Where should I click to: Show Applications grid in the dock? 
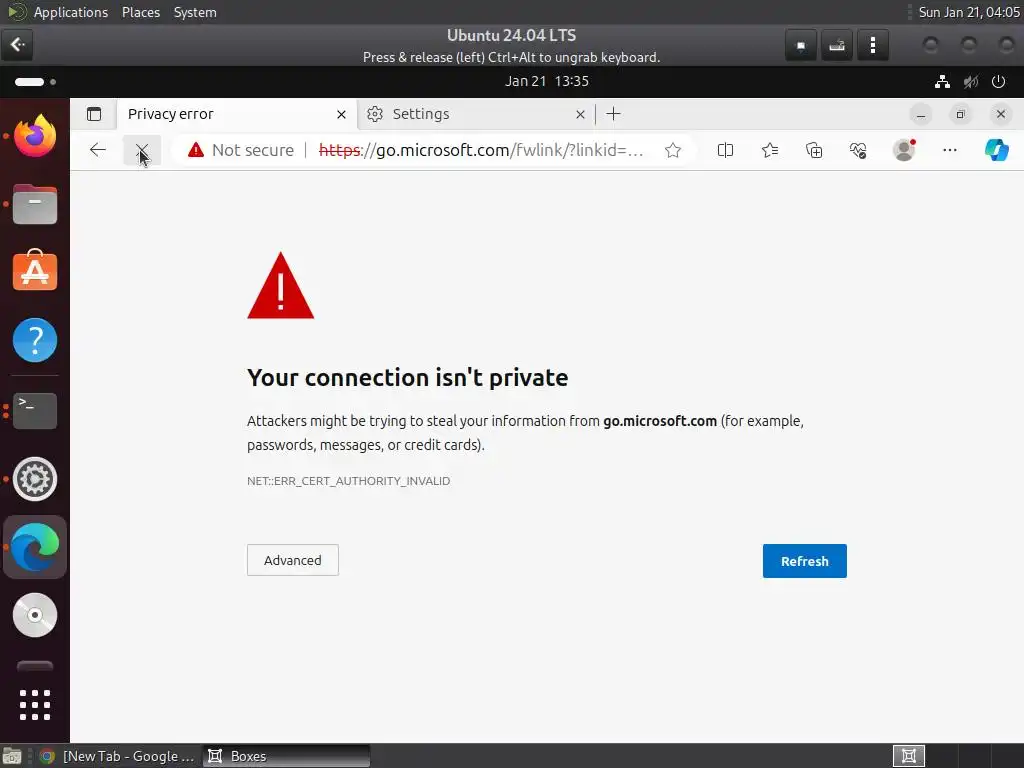pos(35,705)
